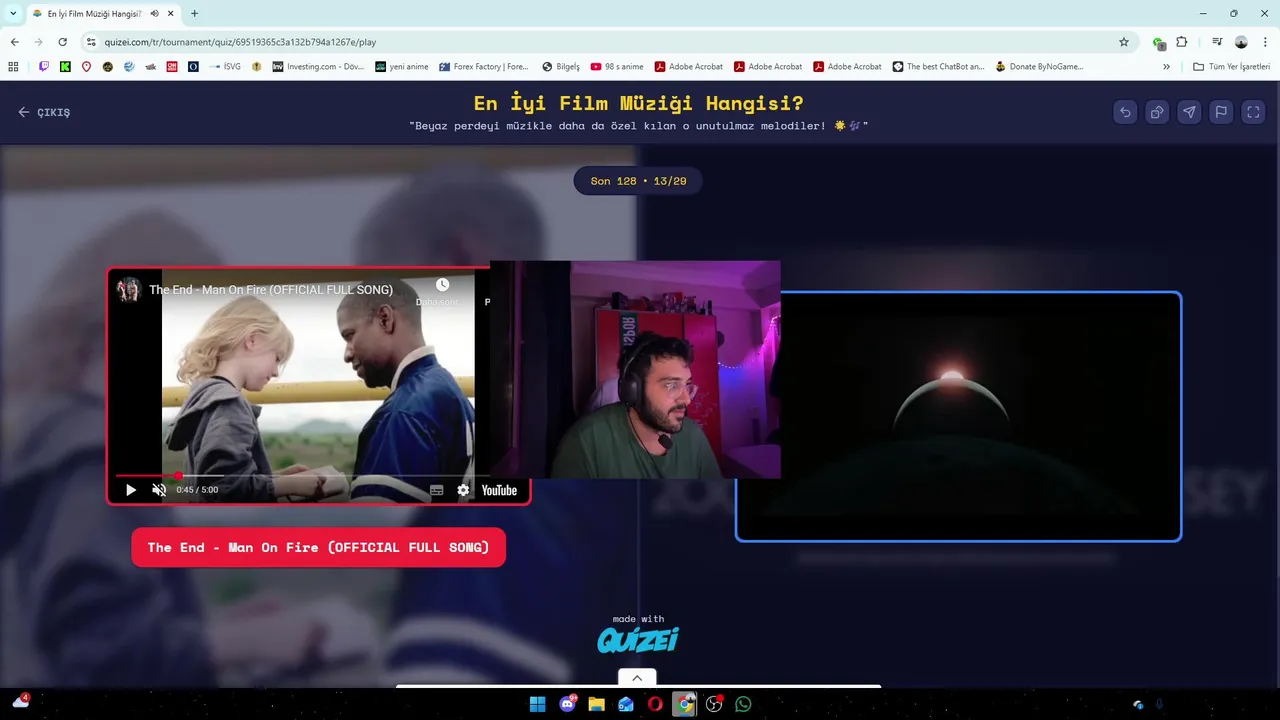Open the Bilgelş bookmark
Viewport: 1280px width, 720px height.
(561, 67)
